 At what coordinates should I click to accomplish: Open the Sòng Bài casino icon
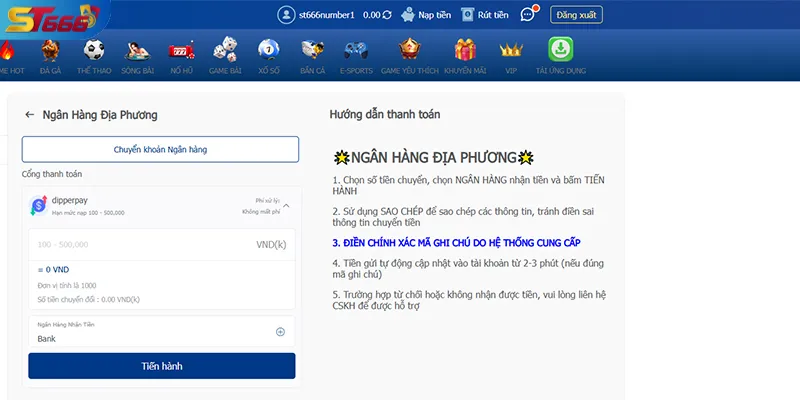tap(137, 51)
